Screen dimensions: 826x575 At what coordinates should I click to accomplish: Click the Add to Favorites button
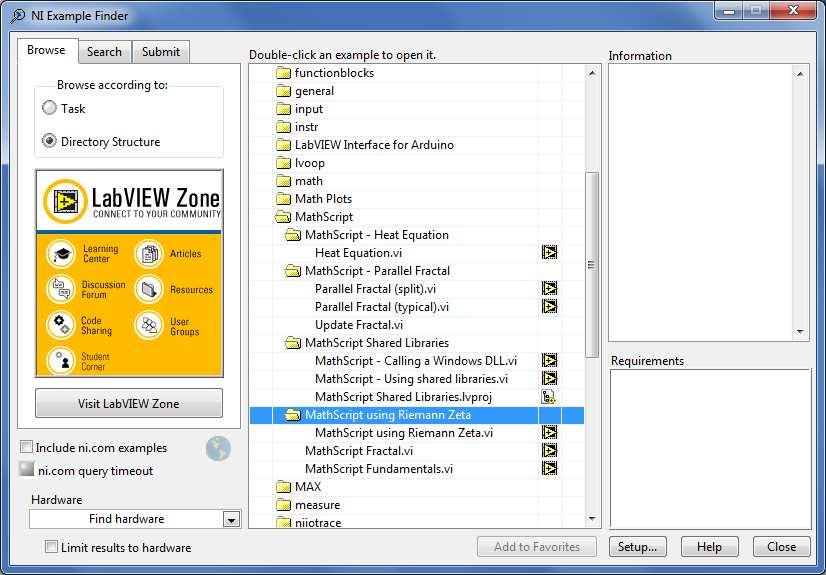pyautogui.click(x=537, y=547)
